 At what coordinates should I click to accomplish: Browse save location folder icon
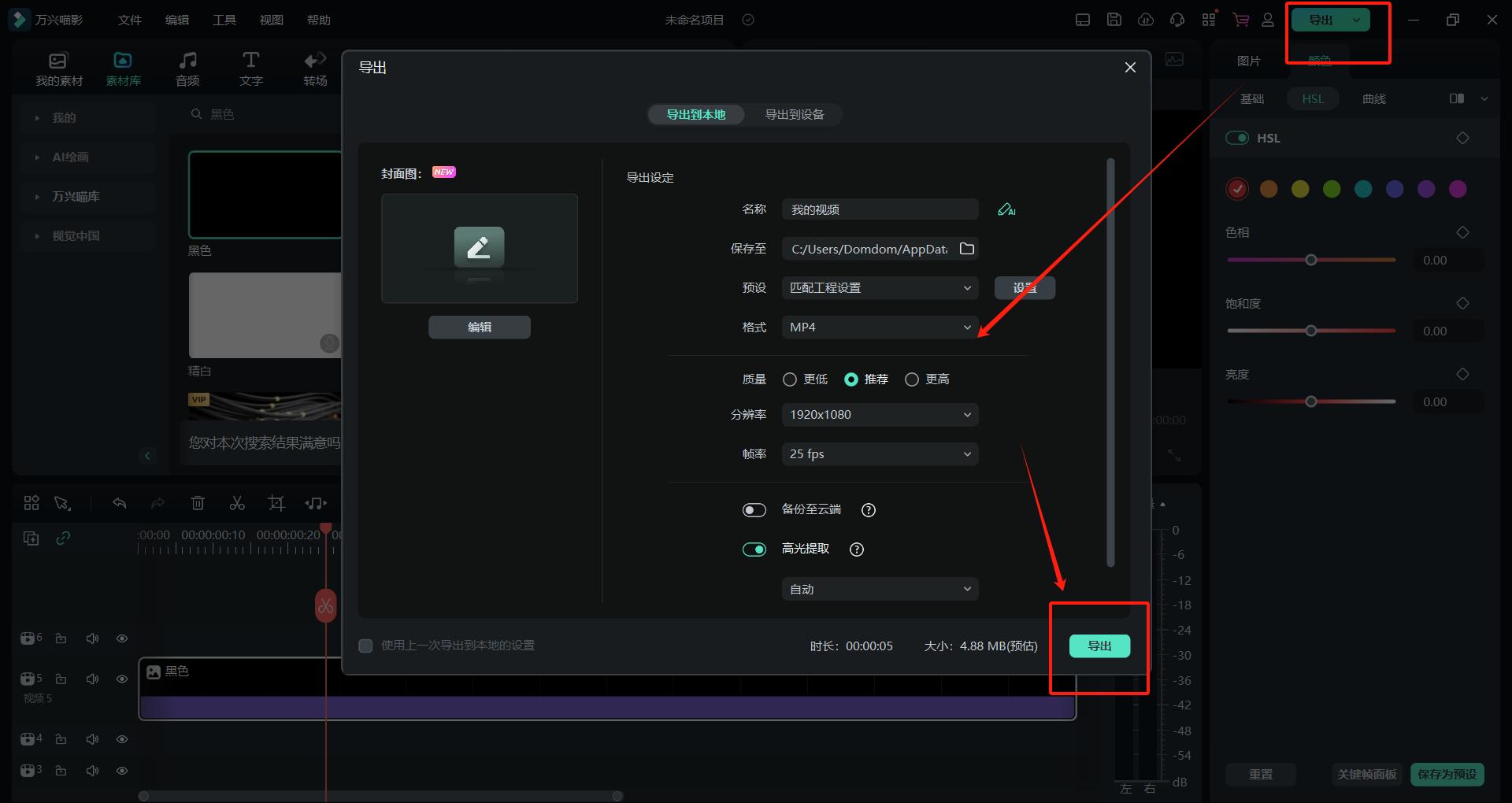(x=967, y=249)
